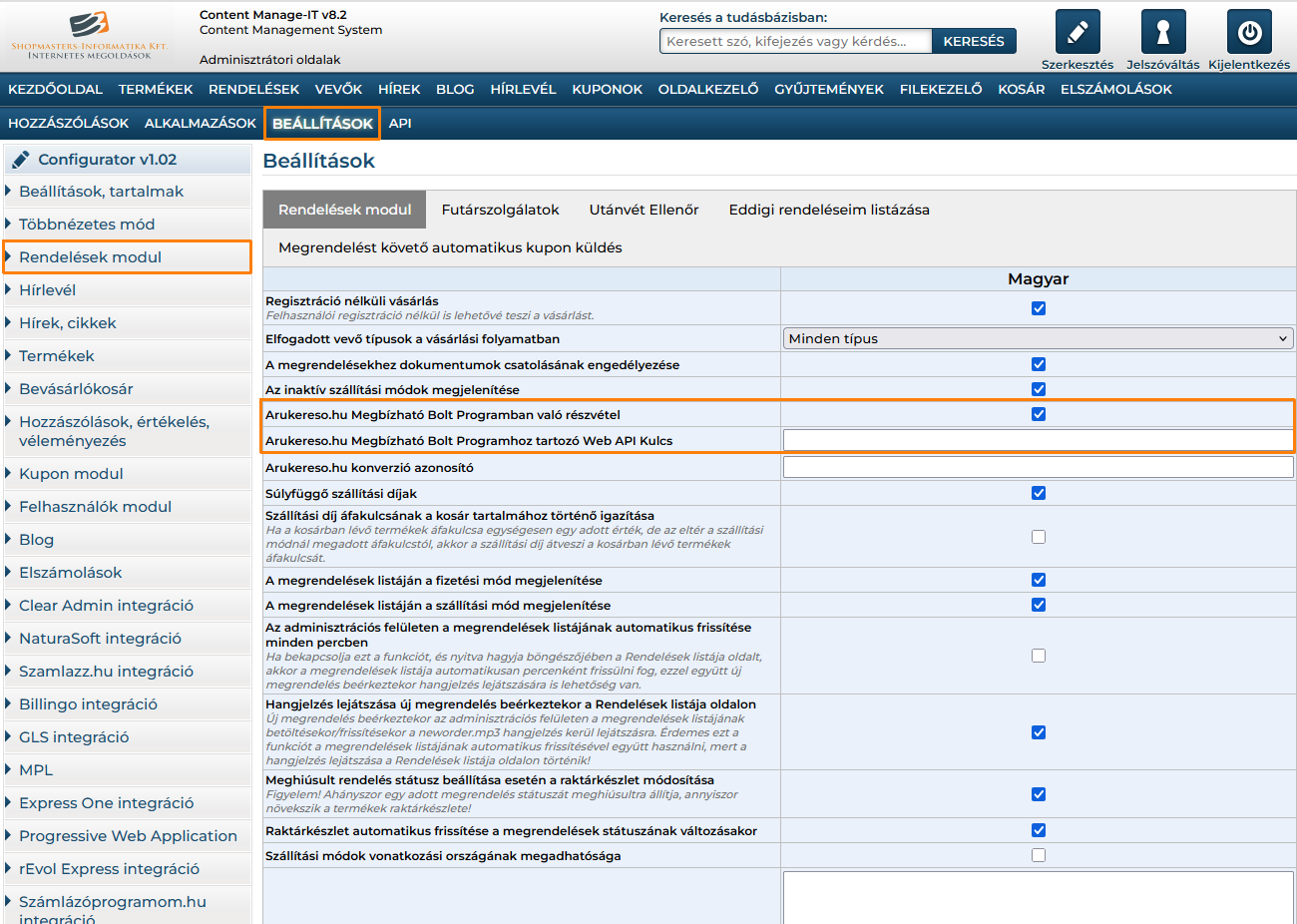Open Blog settings in sidebar
Screen dimensions: 1297x924
pyautogui.click(x=128, y=540)
